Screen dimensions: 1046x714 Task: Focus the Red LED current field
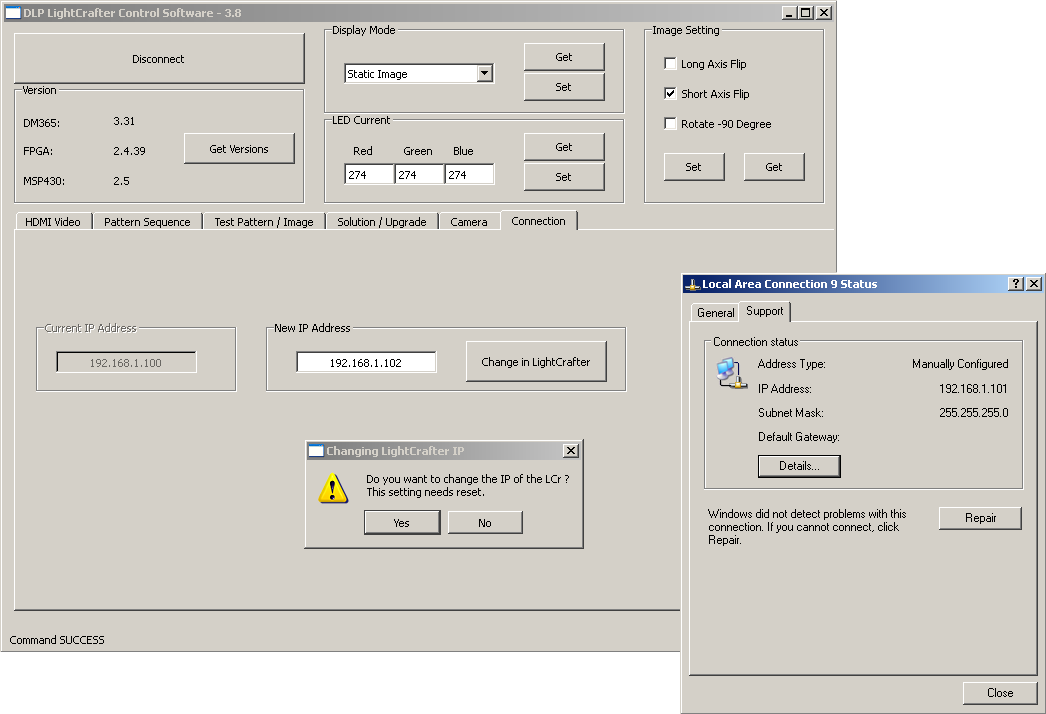tap(369, 175)
